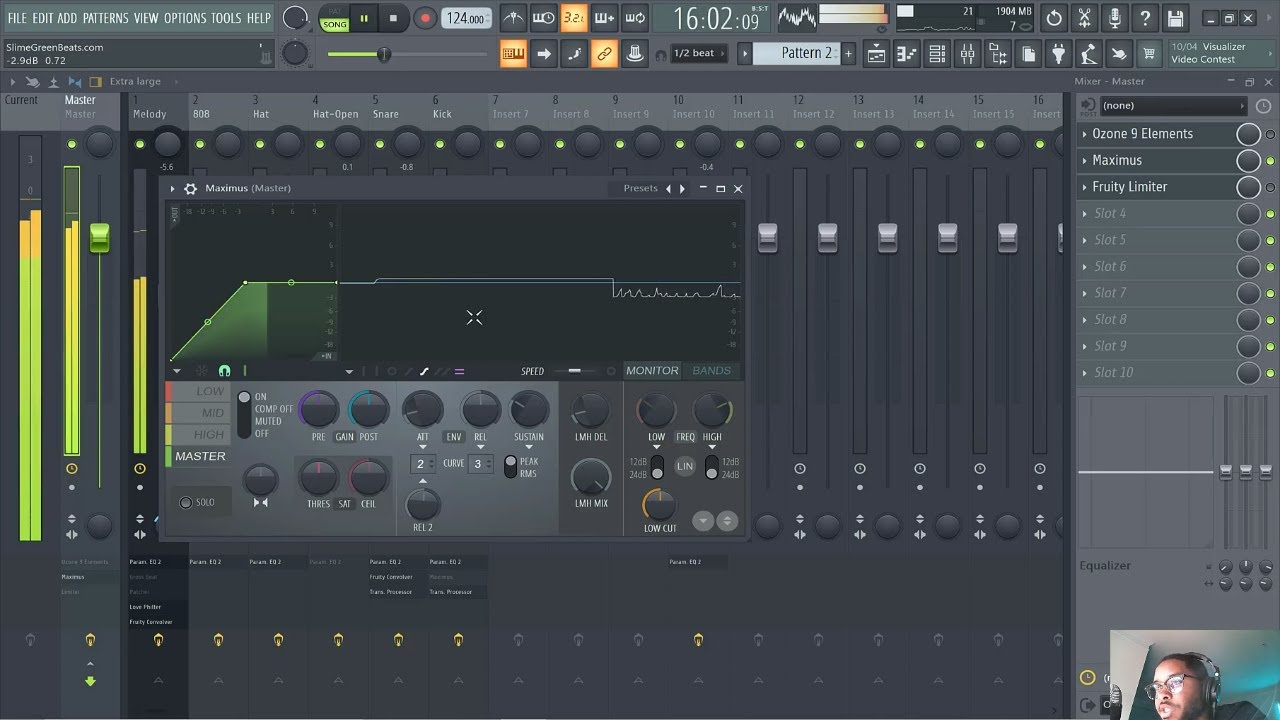The image size is (1280, 720).
Task: Click the SPEED slider in Maximus
Action: click(574, 371)
